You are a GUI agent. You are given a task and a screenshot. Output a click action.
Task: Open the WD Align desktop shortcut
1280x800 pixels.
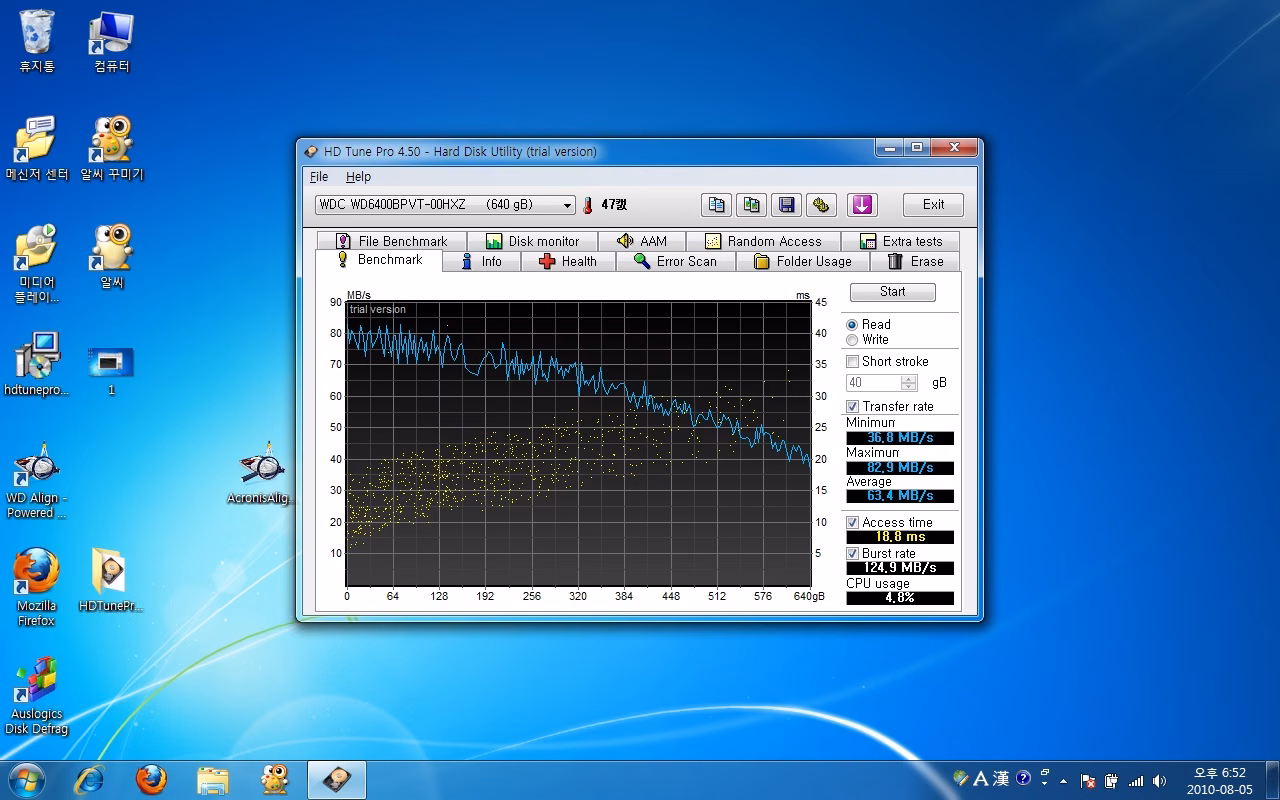(x=37, y=479)
